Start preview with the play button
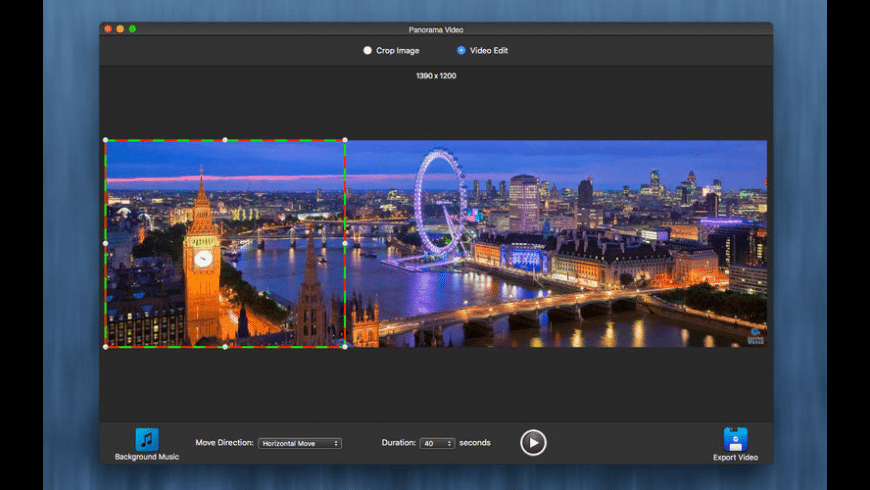Screen dimensions: 870x490 (533, 443)
